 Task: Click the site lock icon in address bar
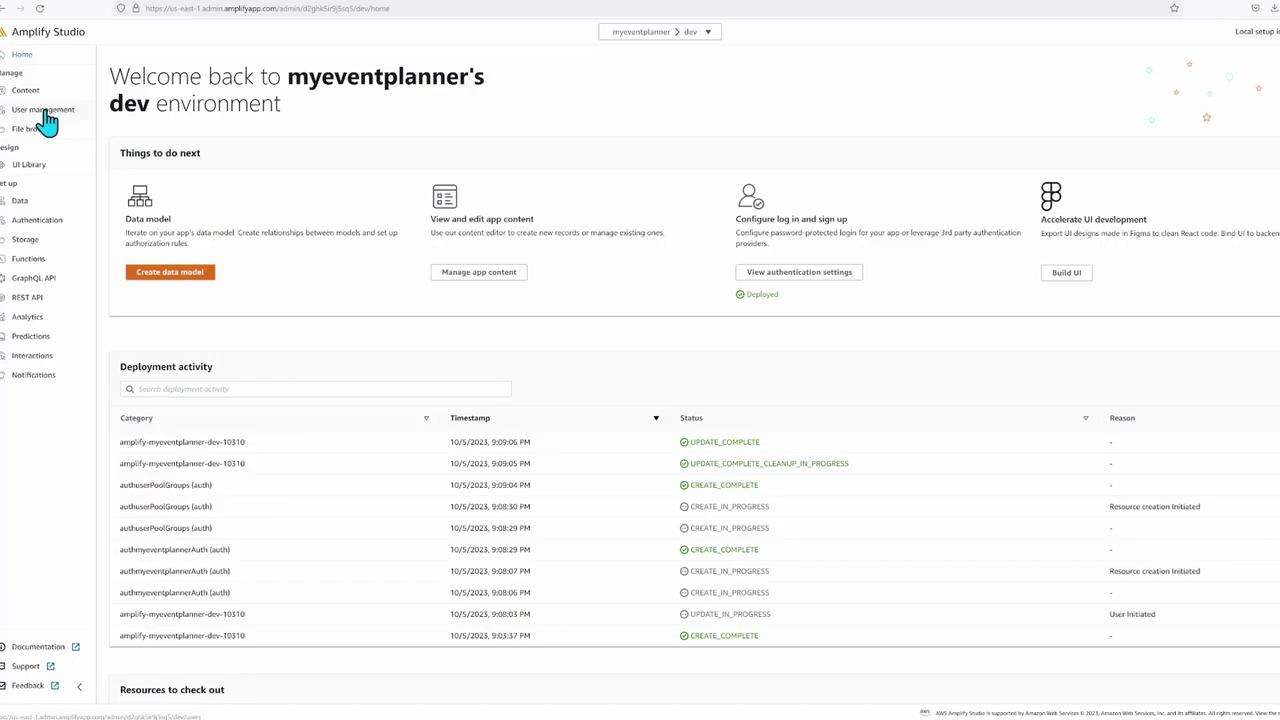[x=135, y=8]
